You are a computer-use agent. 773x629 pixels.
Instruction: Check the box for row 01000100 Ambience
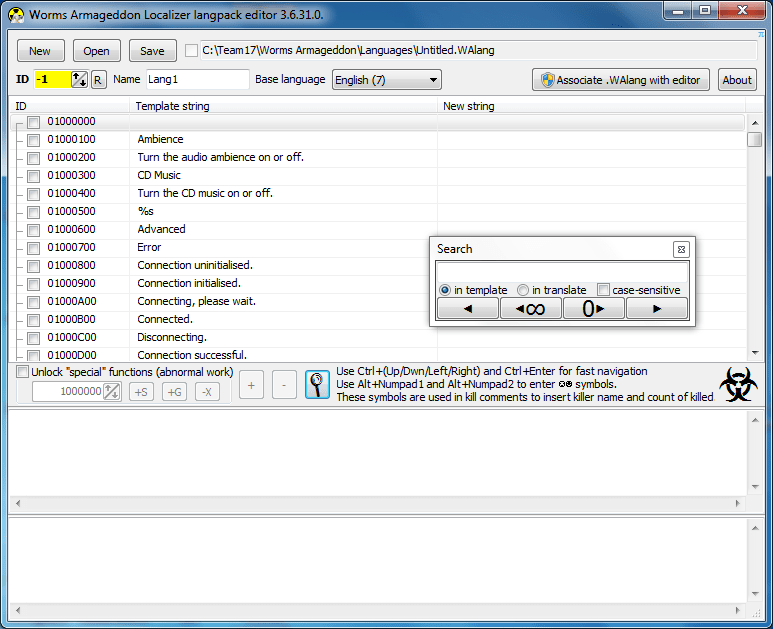tap(34, 140)
